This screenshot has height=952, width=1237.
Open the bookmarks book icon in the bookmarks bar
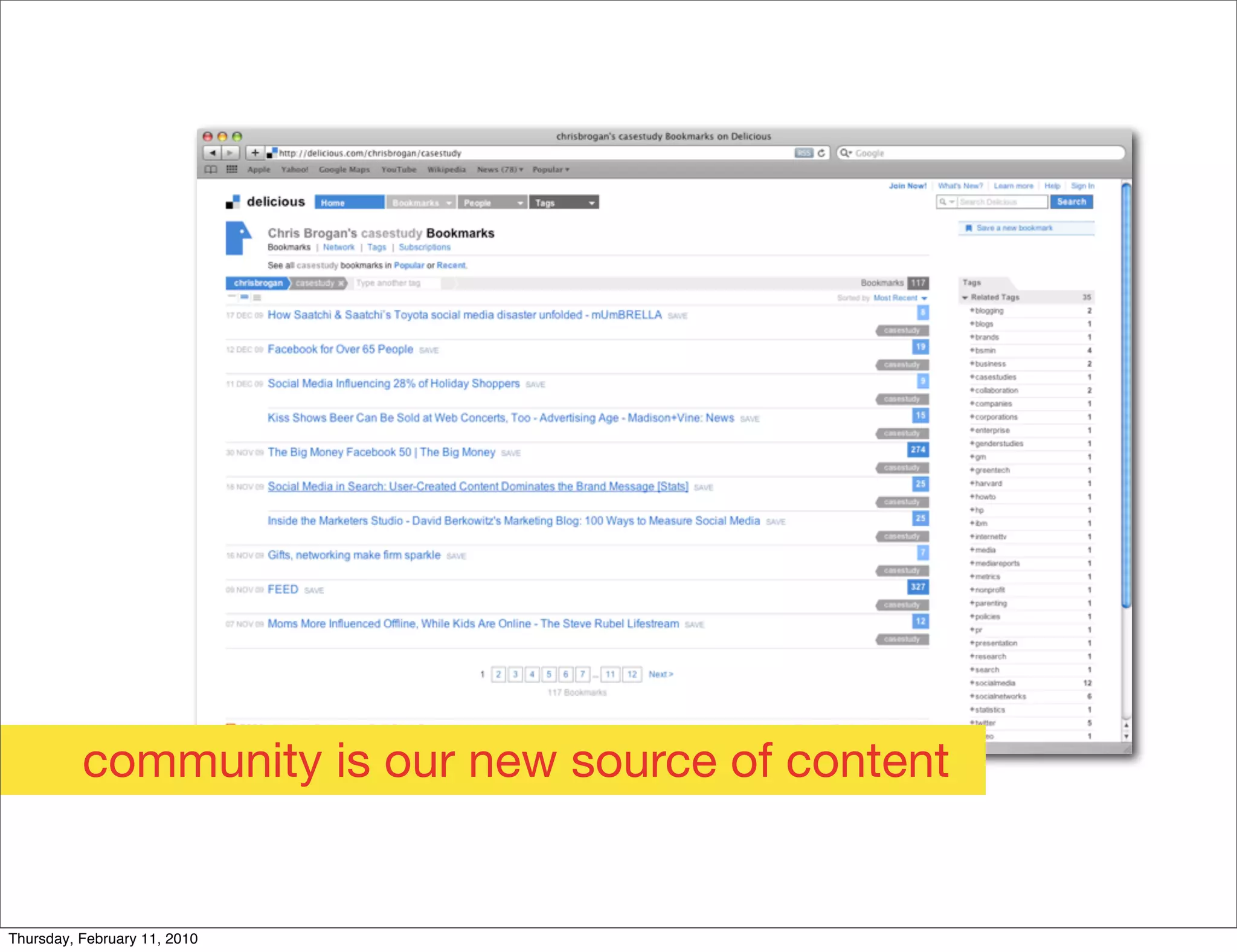click(210, 170)
